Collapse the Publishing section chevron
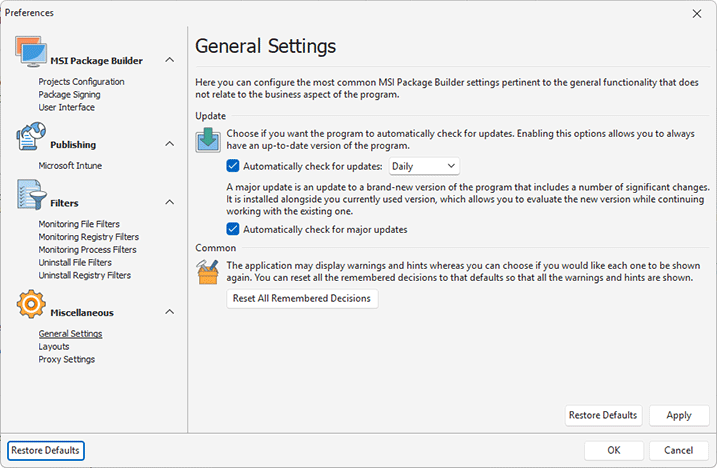 click(x=169, y=144)
